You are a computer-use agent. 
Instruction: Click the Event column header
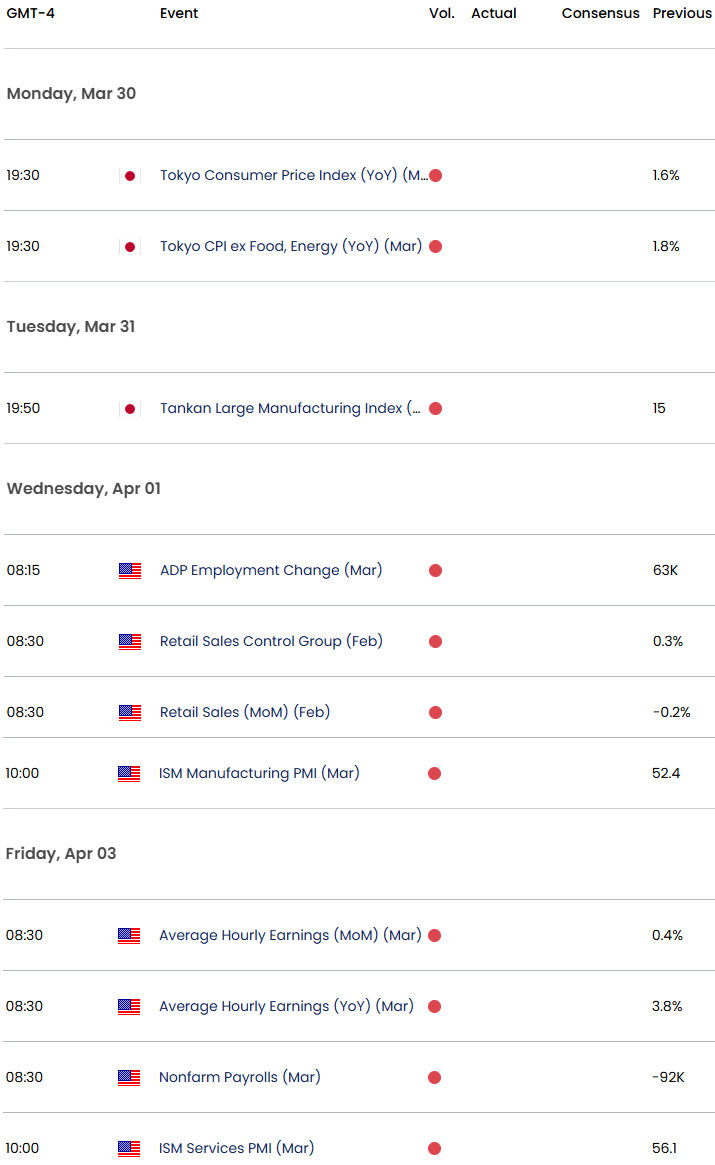(179, 13)
